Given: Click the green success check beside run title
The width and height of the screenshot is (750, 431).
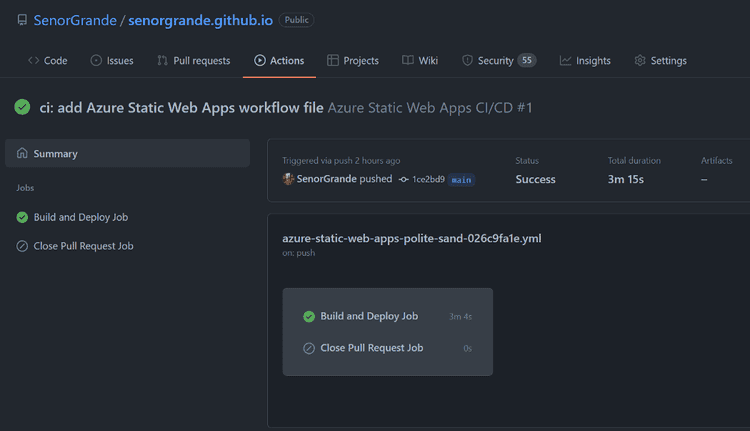Looking at the screenshot, I should coord(22,107).
